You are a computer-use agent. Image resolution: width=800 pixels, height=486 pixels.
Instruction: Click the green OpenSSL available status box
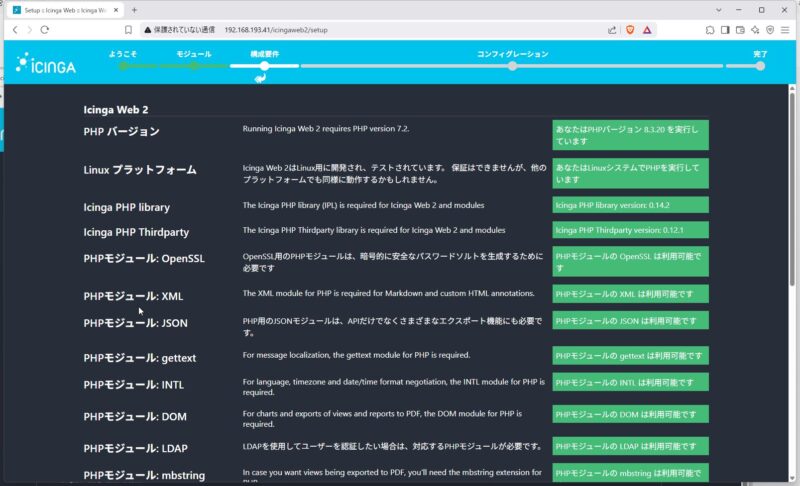[630, 262]
